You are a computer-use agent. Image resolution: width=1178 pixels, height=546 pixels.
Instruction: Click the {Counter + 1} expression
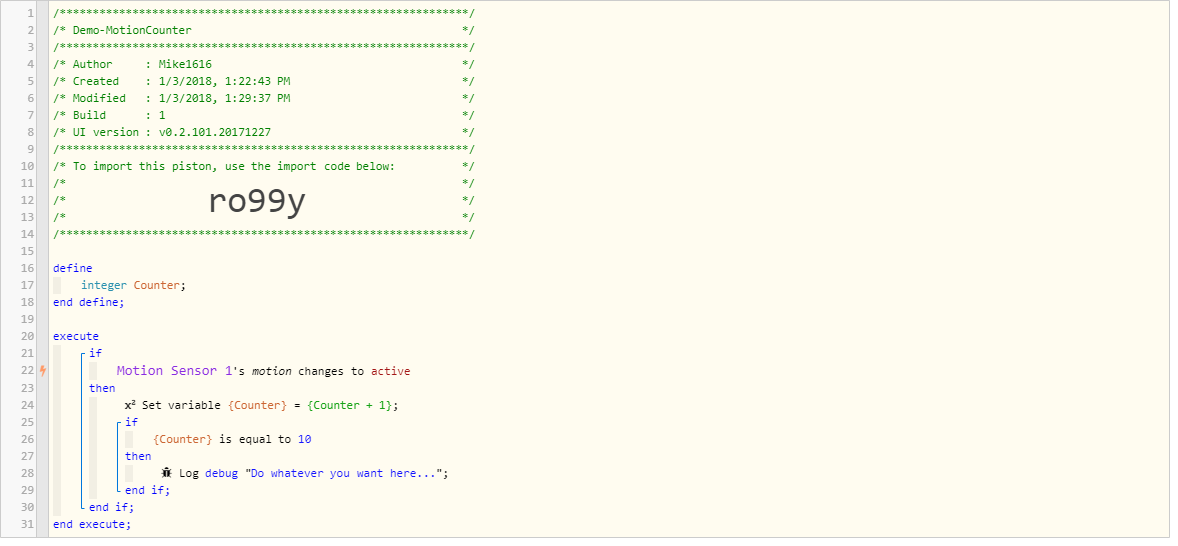coord(349,406)
